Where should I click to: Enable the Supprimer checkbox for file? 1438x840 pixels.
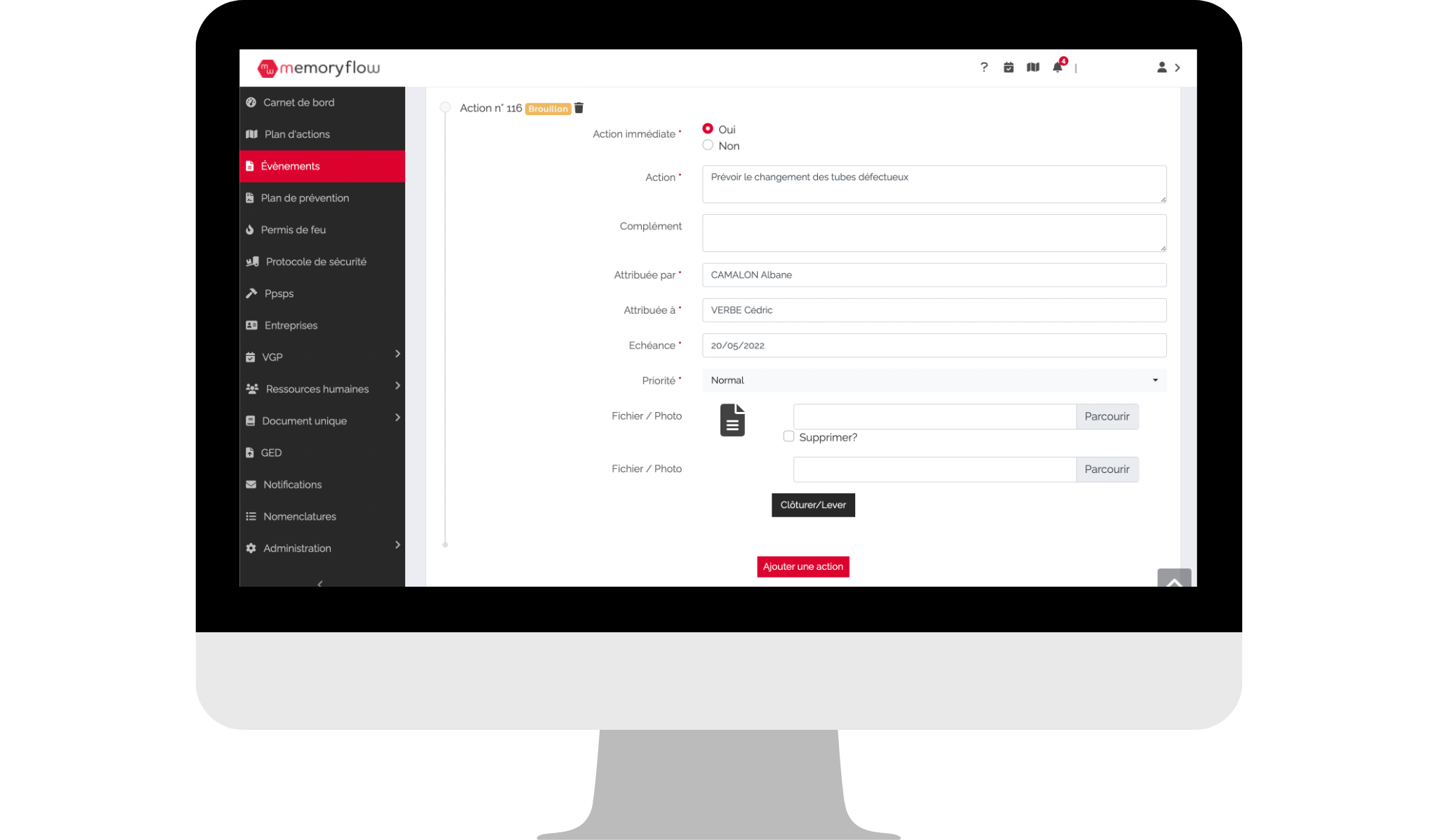click(x=789, y=437)
